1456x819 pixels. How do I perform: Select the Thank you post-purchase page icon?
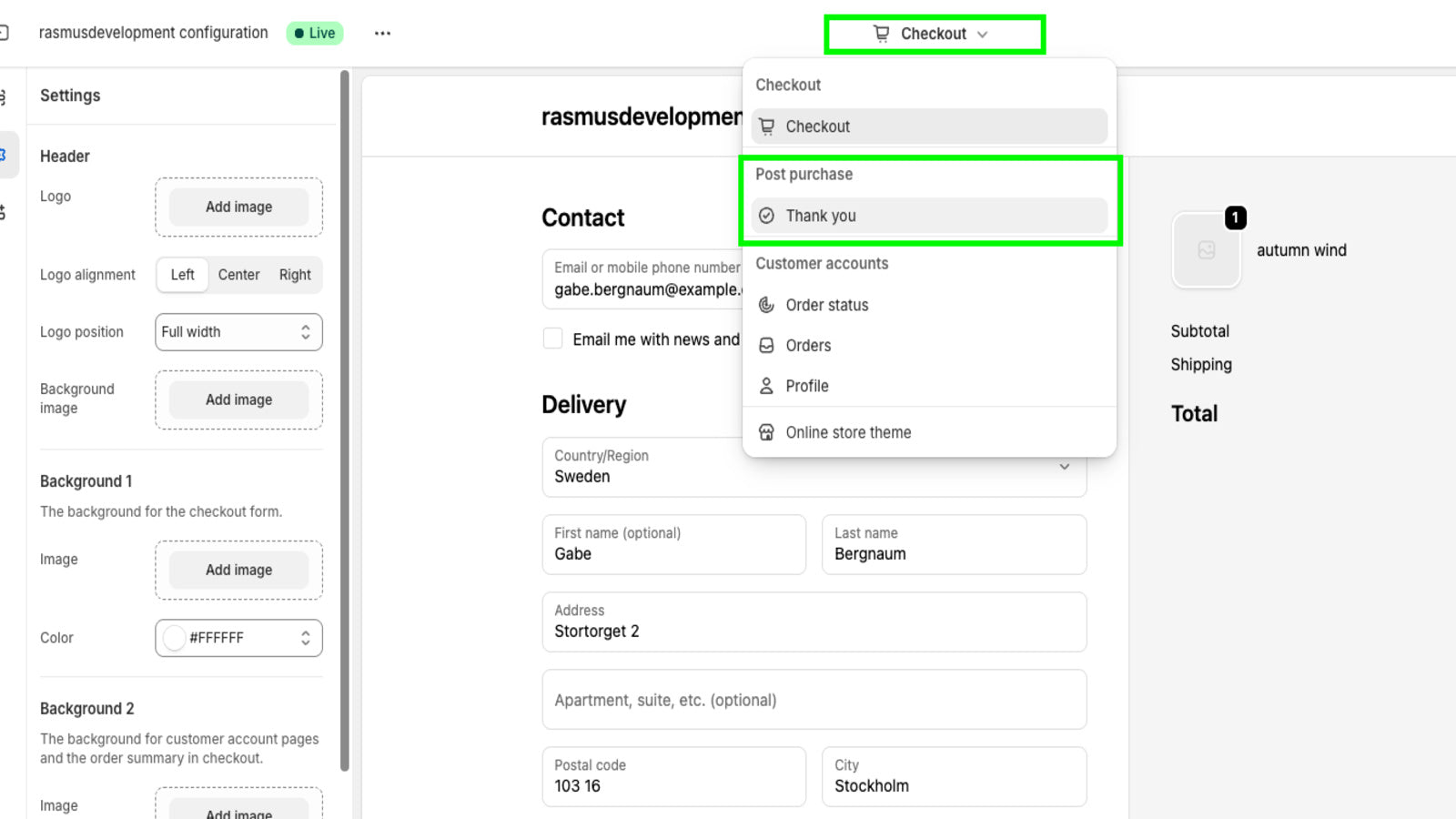[x=767, y=216]
